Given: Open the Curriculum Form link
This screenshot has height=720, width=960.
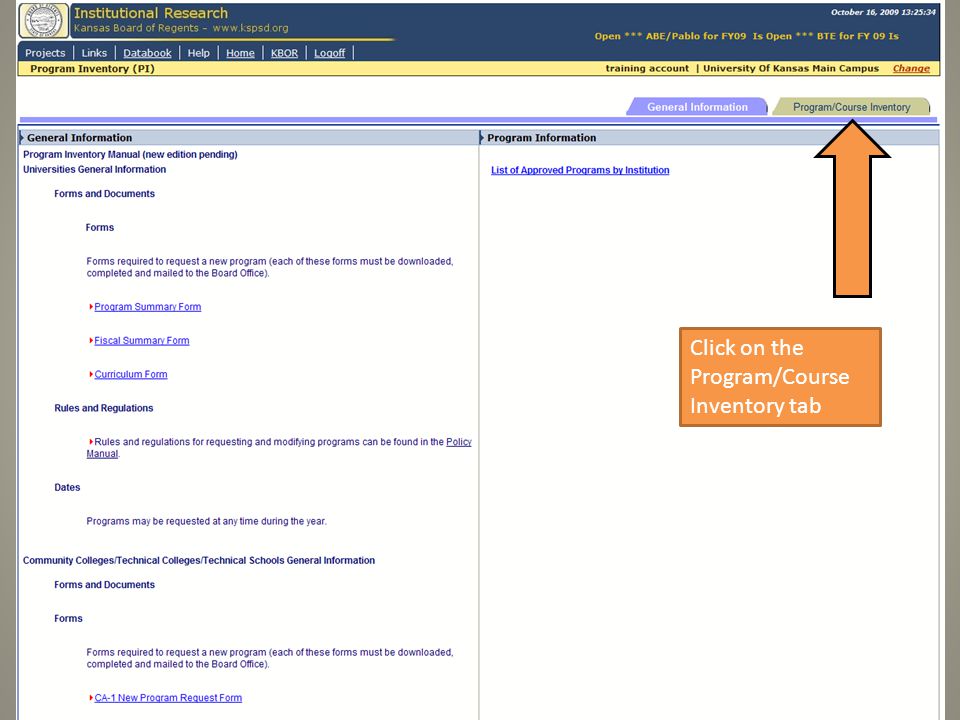Looking at the screenshot, I should coord(130,374).
